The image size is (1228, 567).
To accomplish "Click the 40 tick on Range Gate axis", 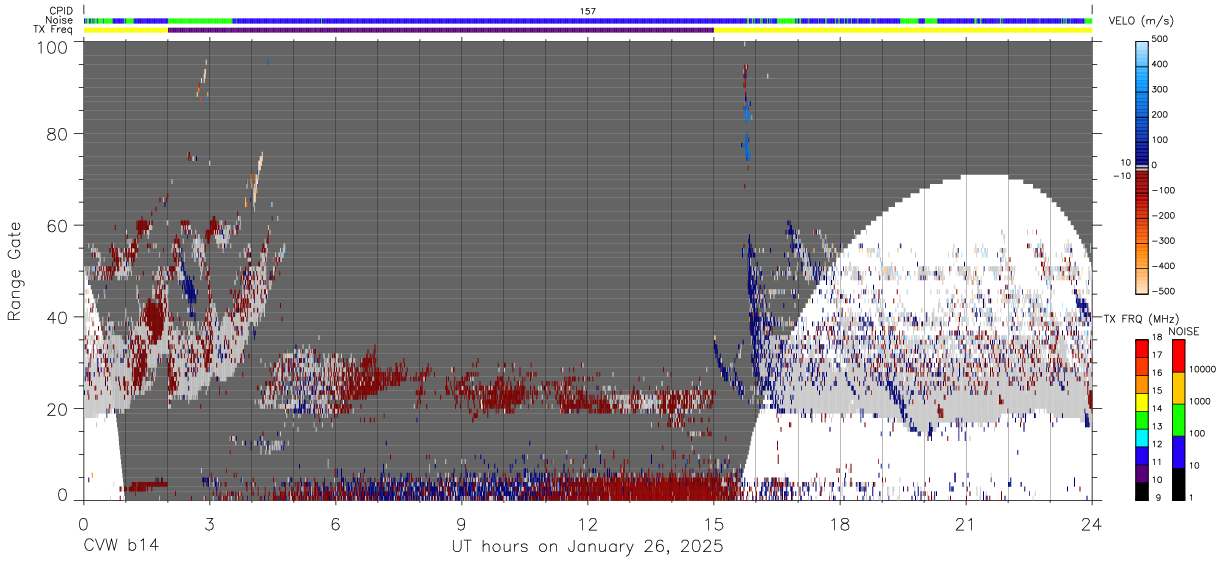I will click(56, 317).
